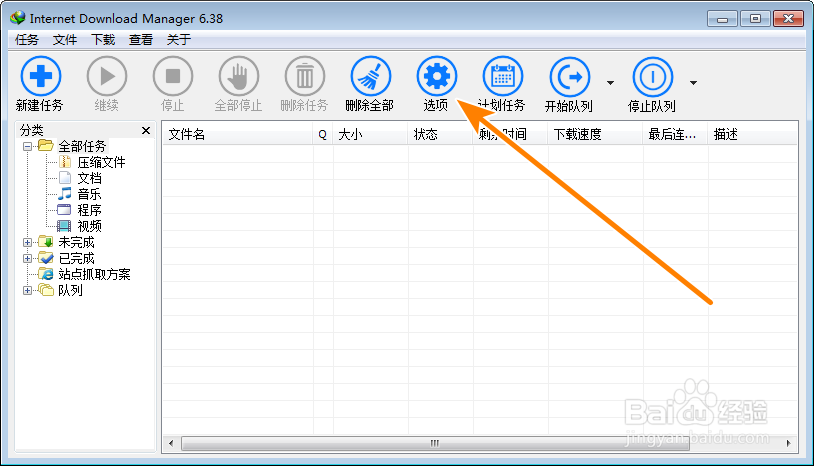This screenshot has height=466, width=814.
Task: Click the scrollbar right arrow
Action: pos(789,443)
